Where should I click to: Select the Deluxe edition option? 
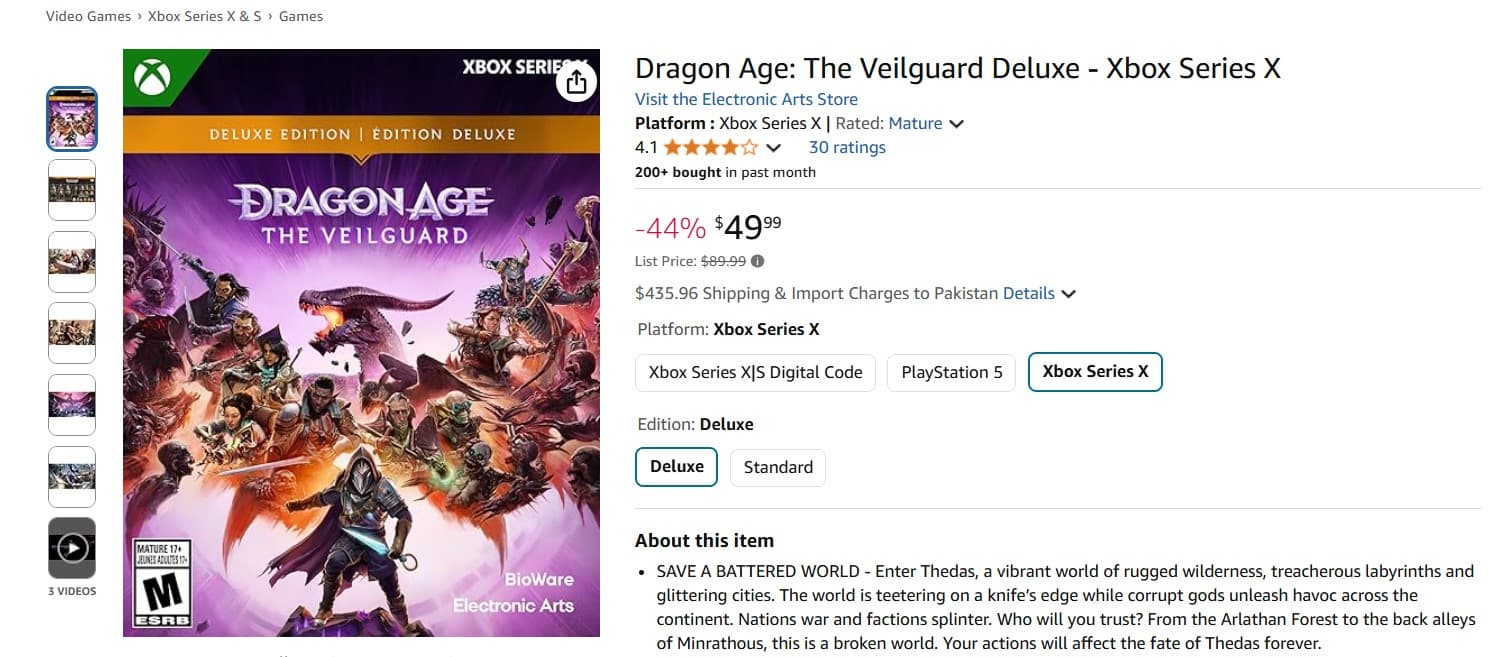pos(676,466)
